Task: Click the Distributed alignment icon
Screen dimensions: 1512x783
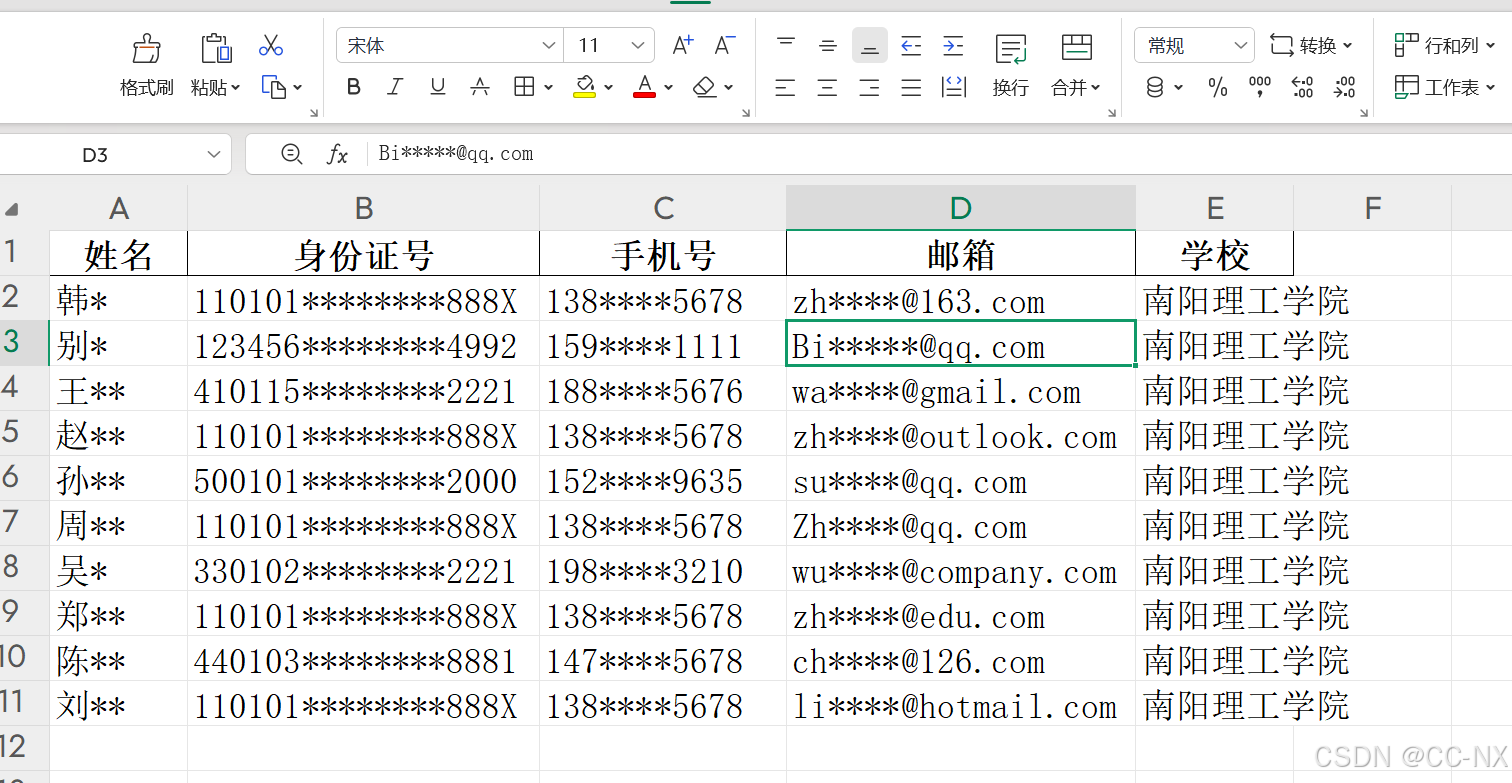Action: click(x=954, y=88)
